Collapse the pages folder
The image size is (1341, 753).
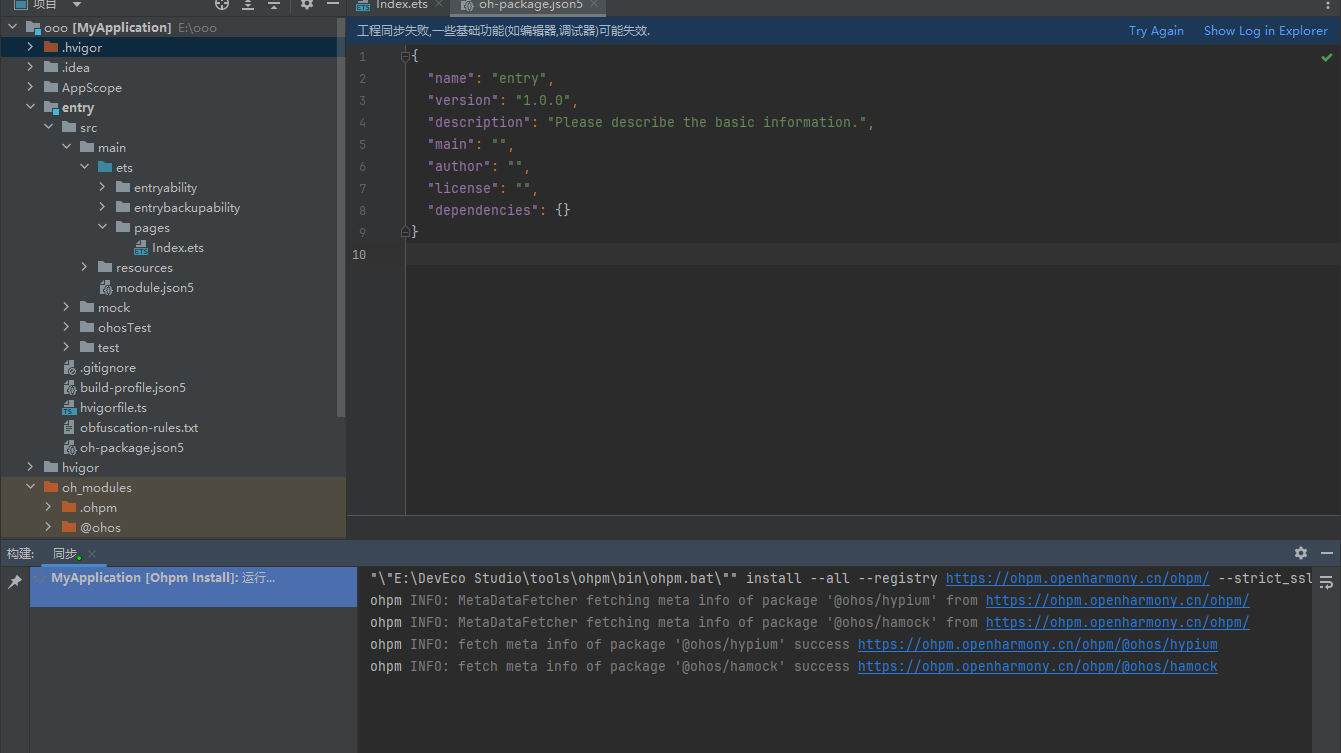coord(102,227)
